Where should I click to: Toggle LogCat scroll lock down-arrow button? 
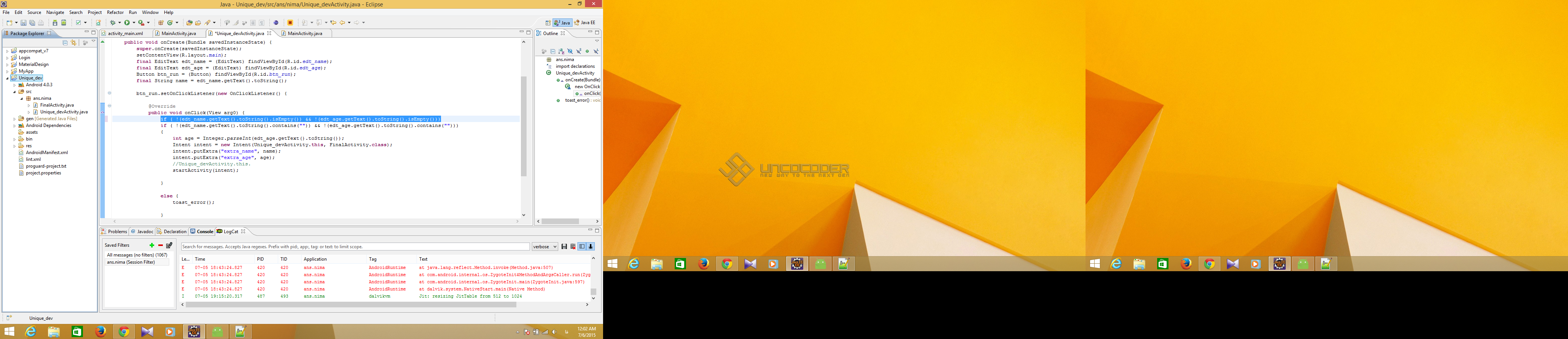[590, 246]
